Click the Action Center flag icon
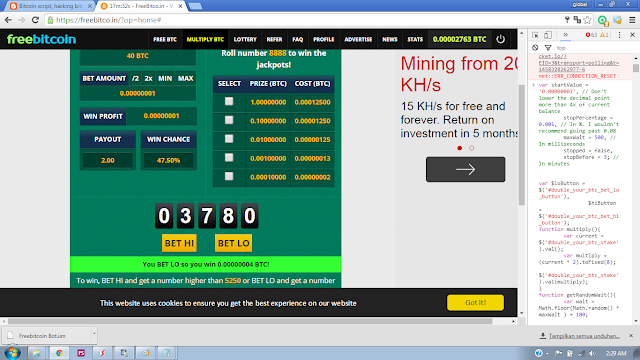 click(559, 353)
